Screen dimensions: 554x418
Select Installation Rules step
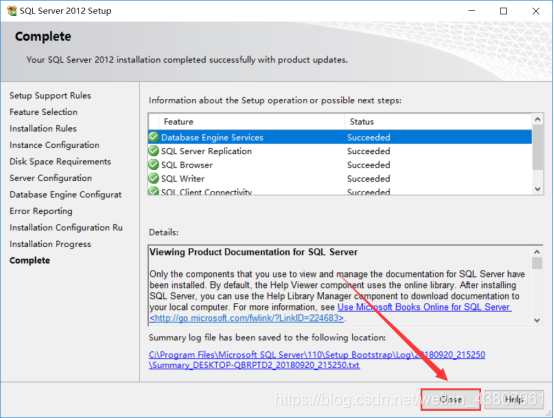(43, 128)
